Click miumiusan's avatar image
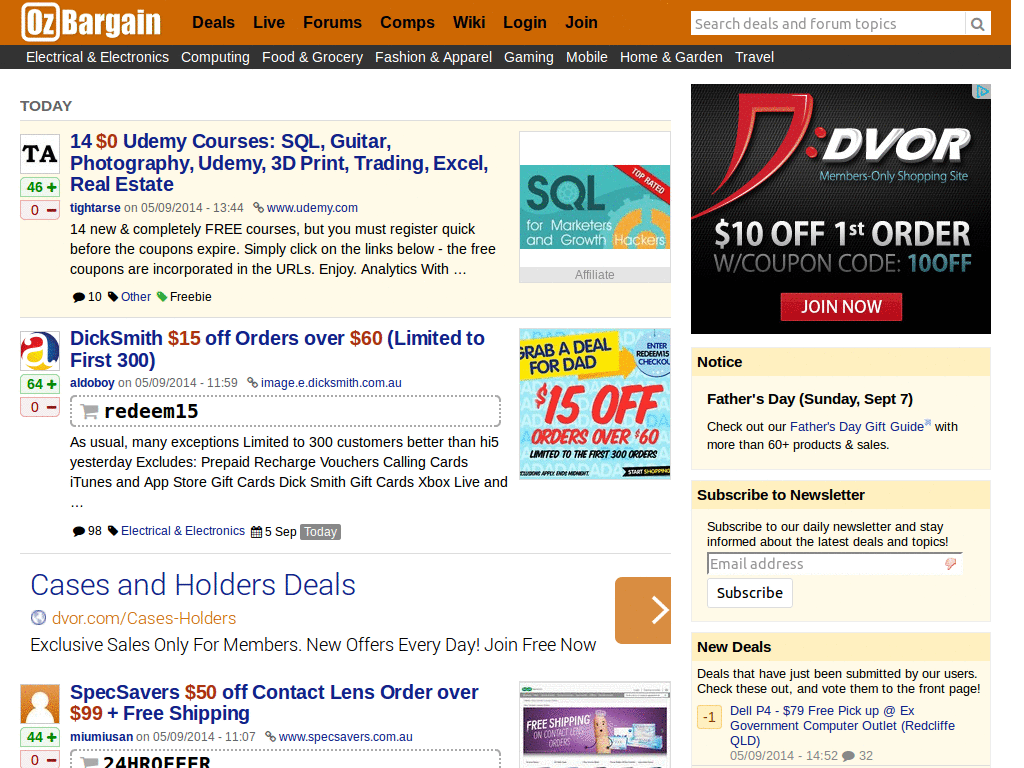 pyautogui.click(x=40, y=704)
